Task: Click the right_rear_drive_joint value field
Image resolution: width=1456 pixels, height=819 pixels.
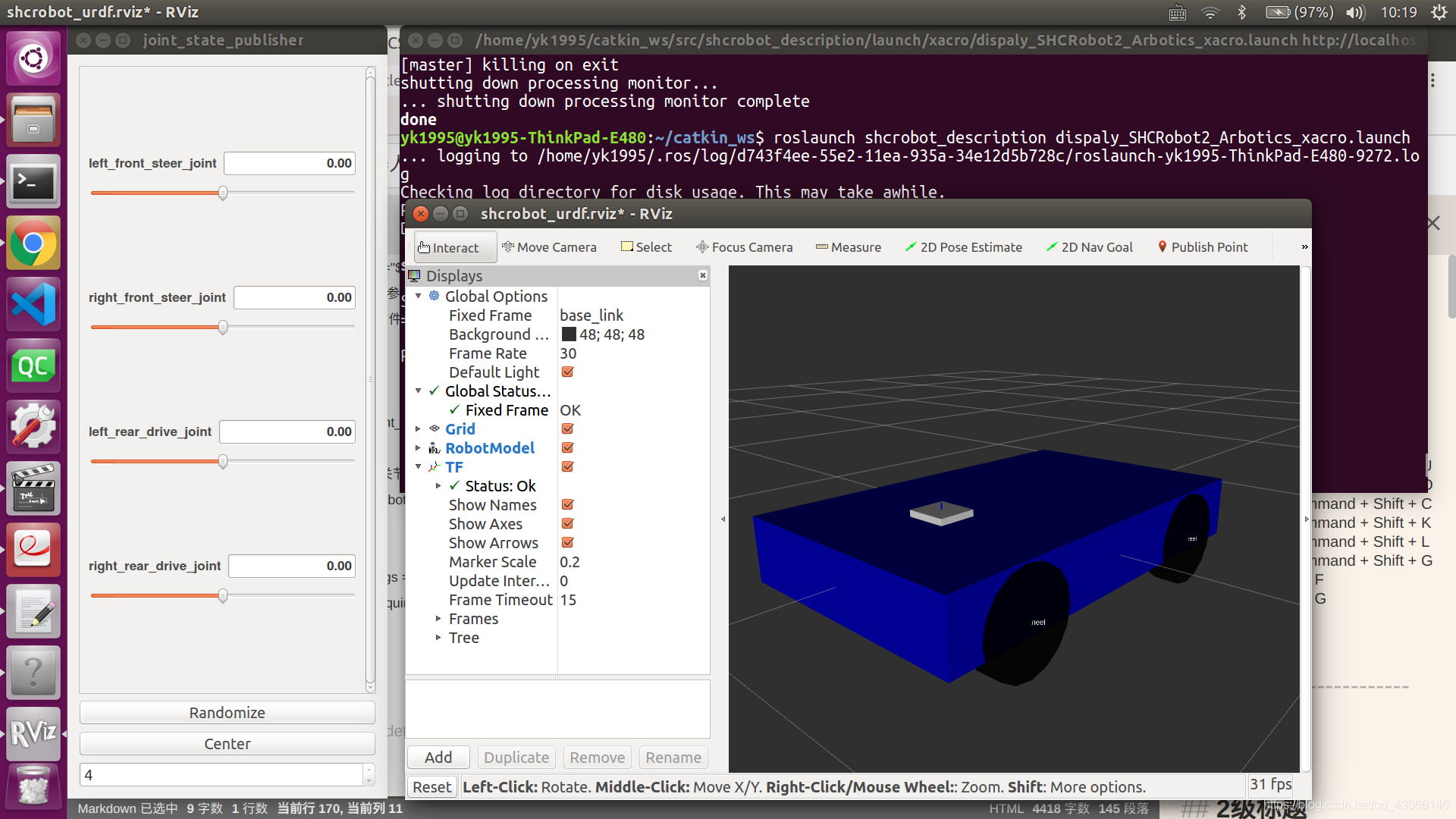Action: coord(291,565)
